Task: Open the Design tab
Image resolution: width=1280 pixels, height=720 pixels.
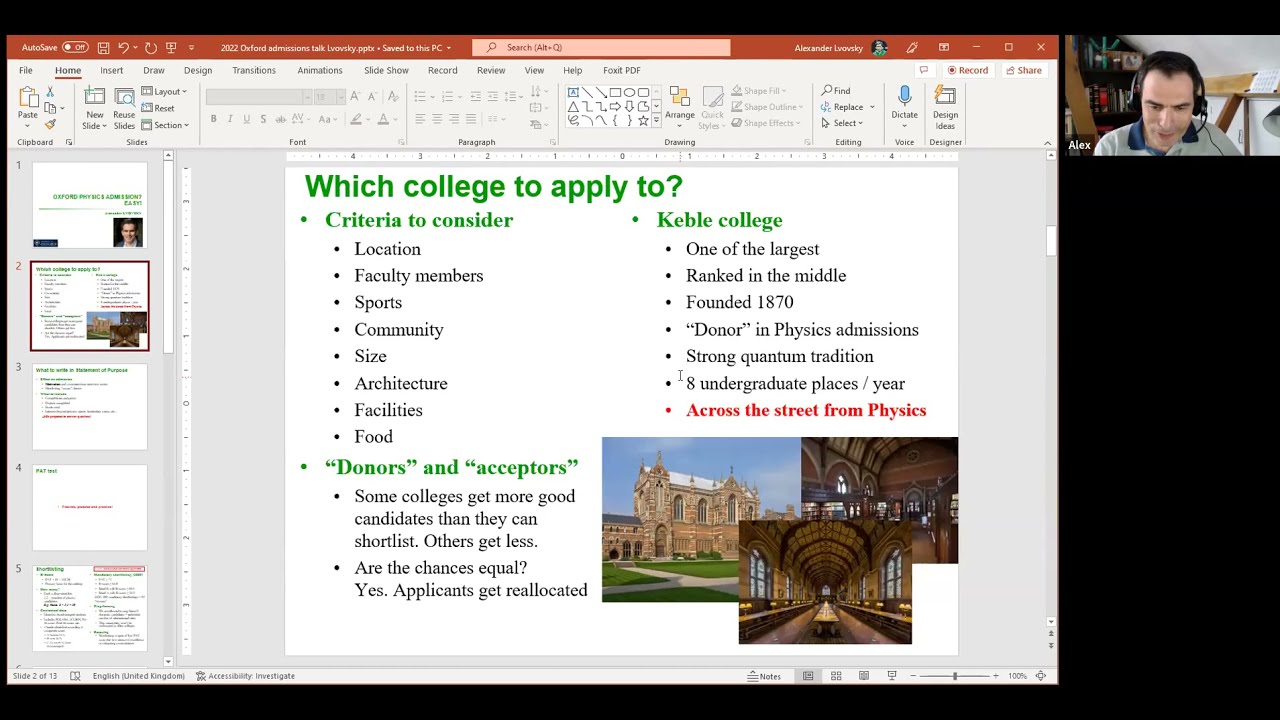Action: [198, 70]
